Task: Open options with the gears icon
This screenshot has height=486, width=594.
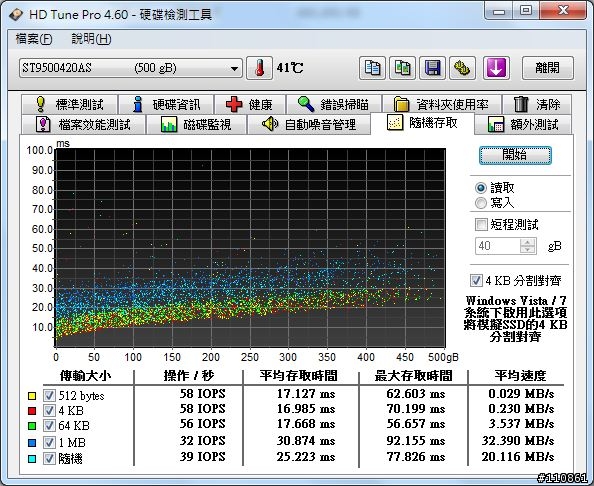Action: click(462, 68)
